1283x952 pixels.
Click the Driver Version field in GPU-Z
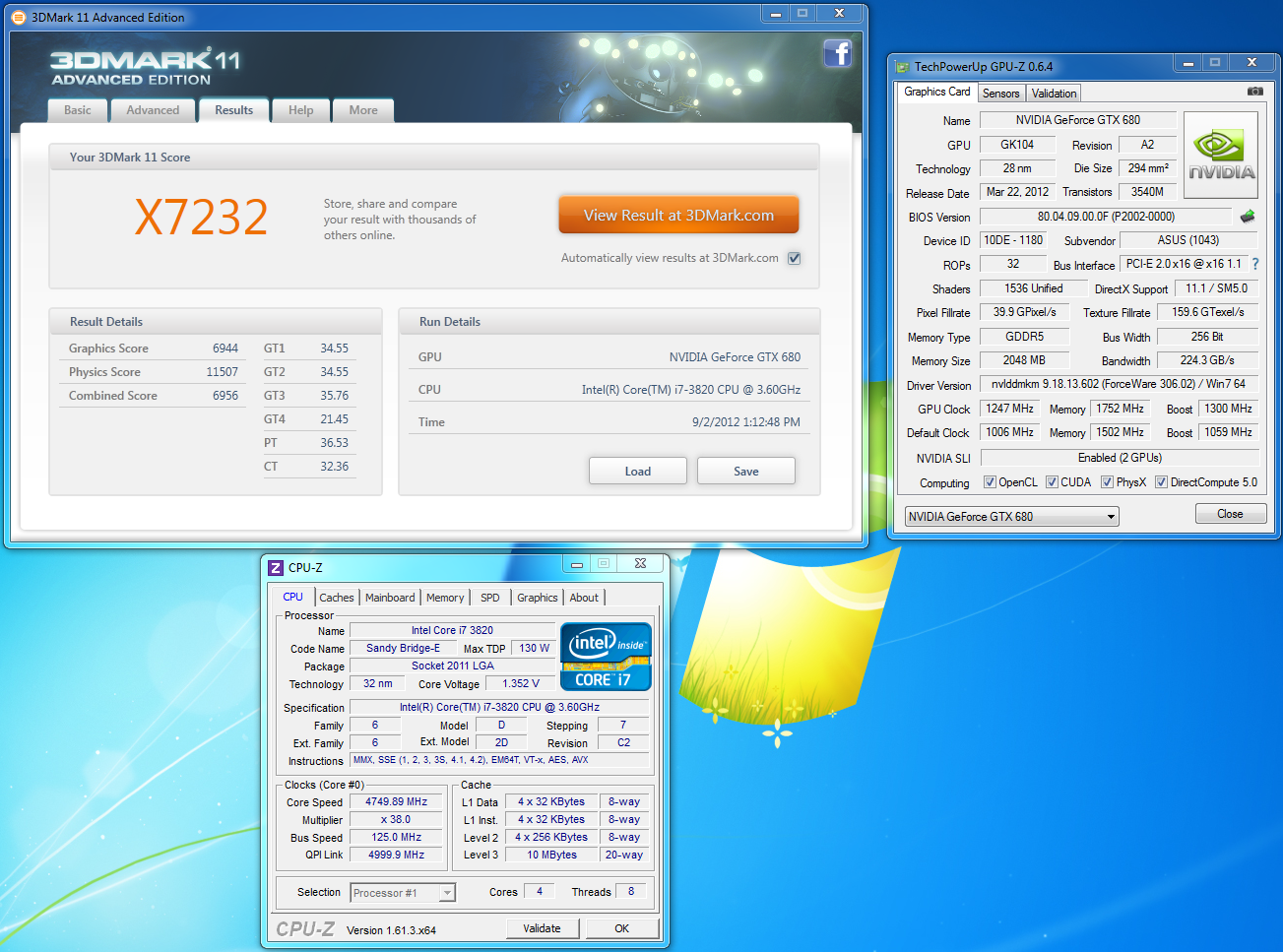1119,384
